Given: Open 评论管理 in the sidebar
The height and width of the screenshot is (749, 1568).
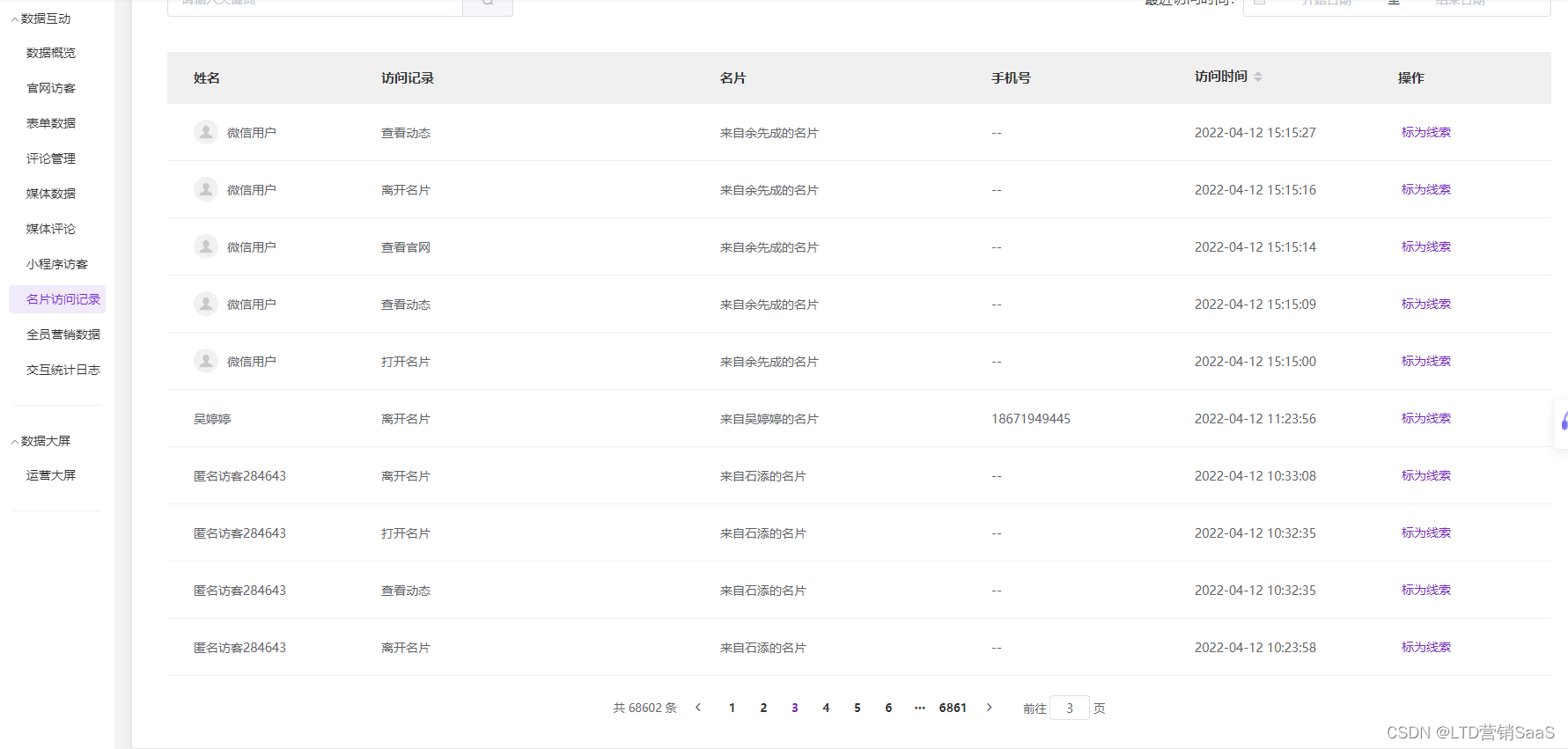Looking at the screenshot, I should click(x=51, y=158).
